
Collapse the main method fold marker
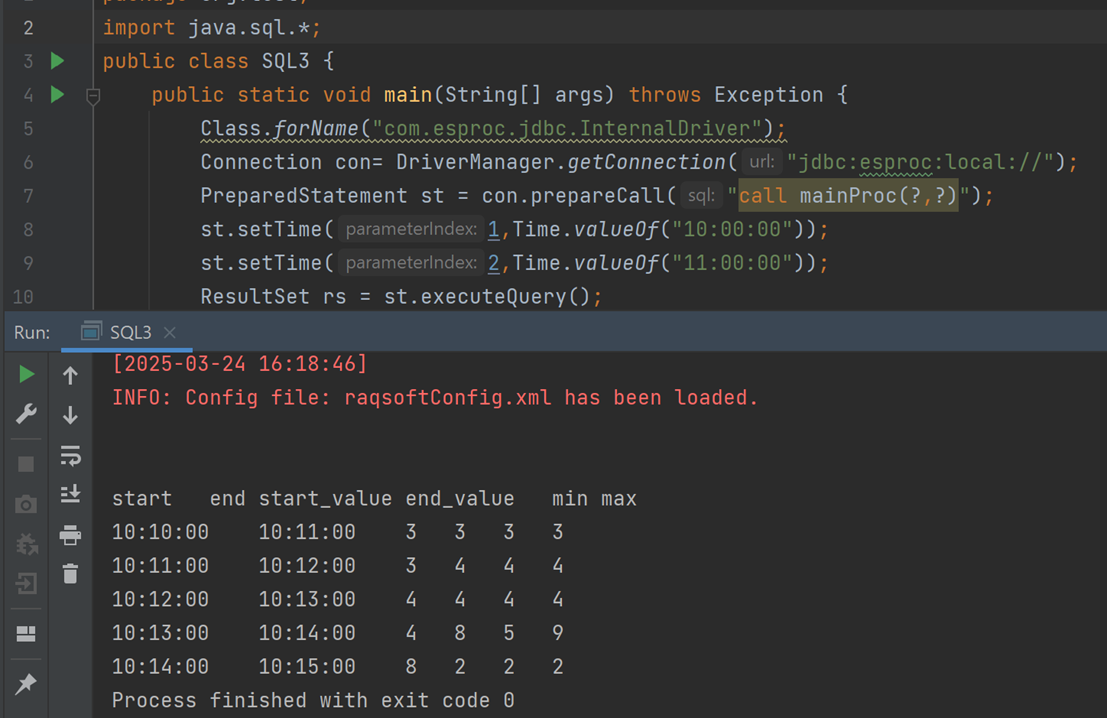93,96
